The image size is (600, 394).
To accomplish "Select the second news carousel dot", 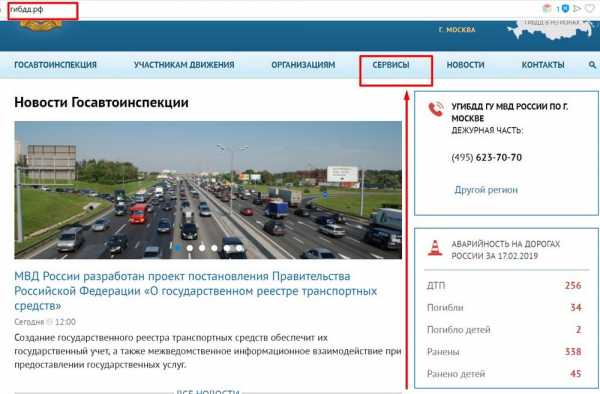I will point(190,248).
